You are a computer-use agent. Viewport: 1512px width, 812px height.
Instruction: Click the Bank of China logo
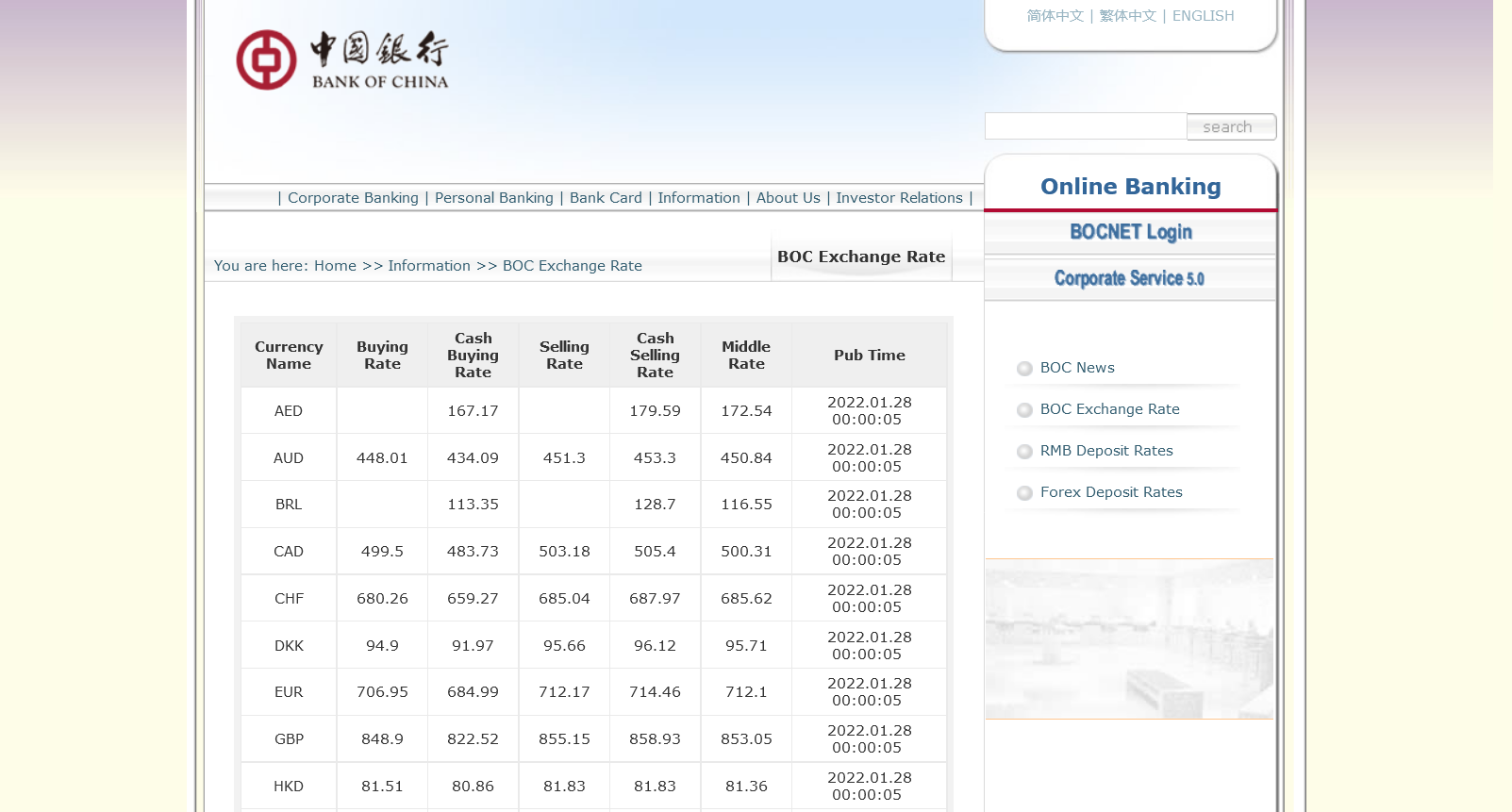[x=341, y=60]
